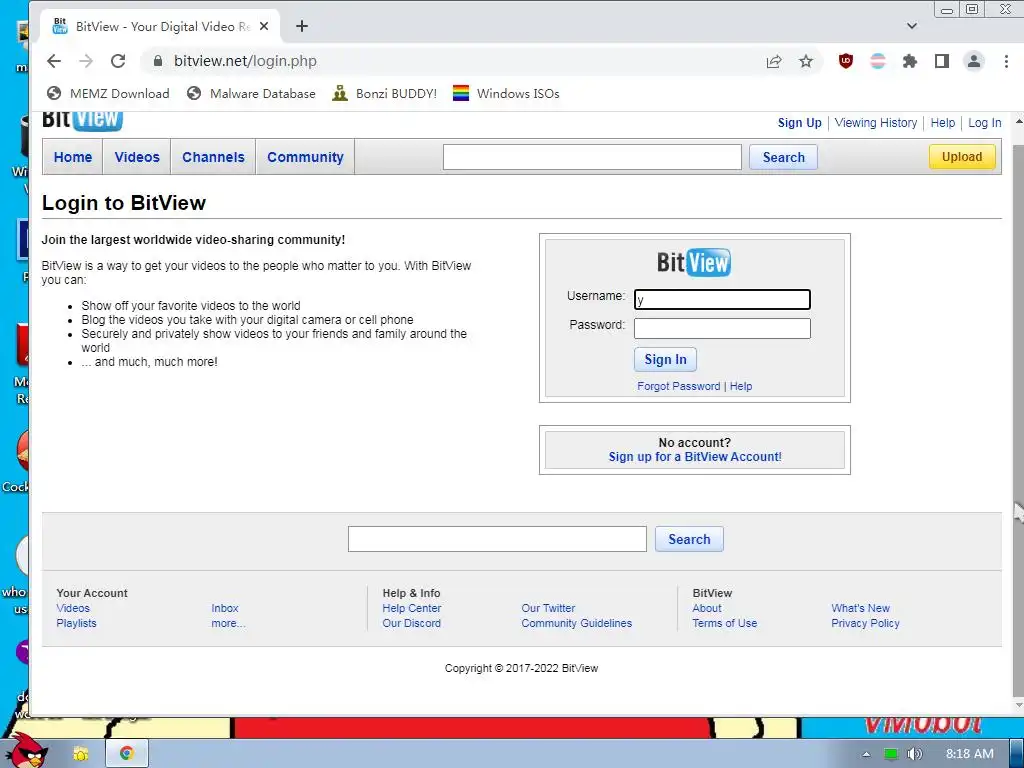The width and height of the screenshot is (1024, 768).
Task: Close the BitView tab
Action: click(x=264, y=26)
